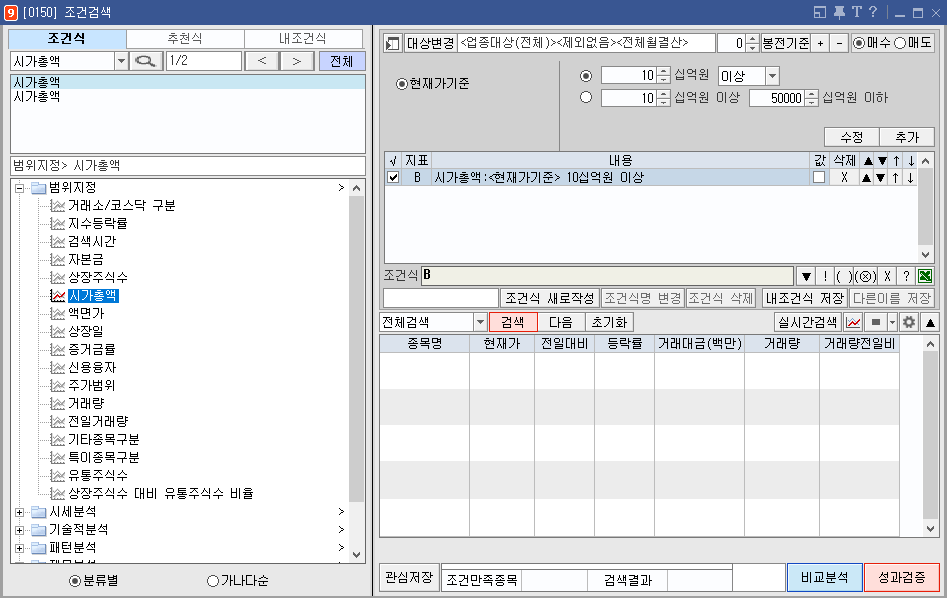Screen dimensions: 947x598
Task: Click the T font-size icon in the title bar
Action: 858,11
